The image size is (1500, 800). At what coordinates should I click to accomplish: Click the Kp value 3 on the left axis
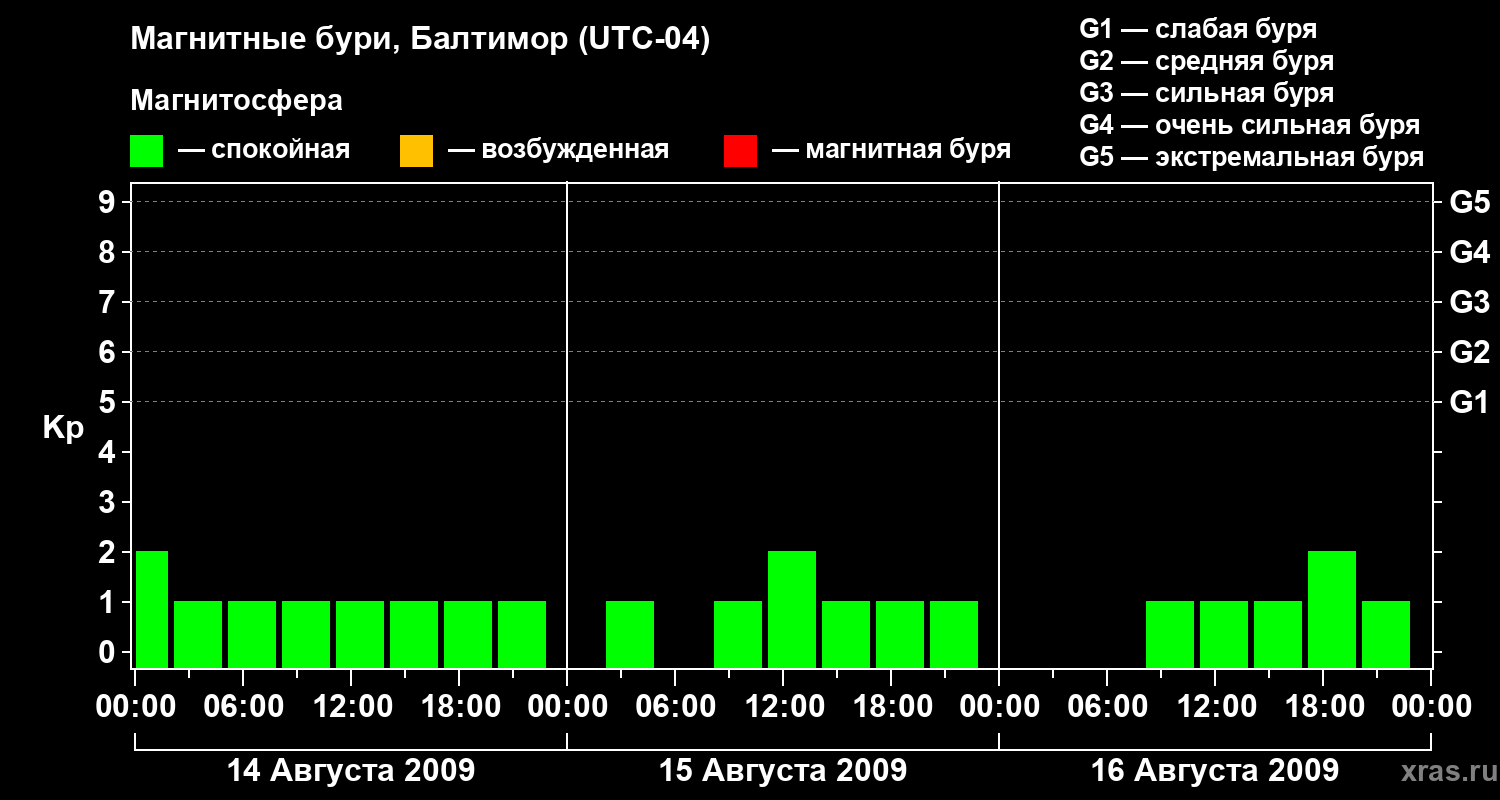(109, 503)
